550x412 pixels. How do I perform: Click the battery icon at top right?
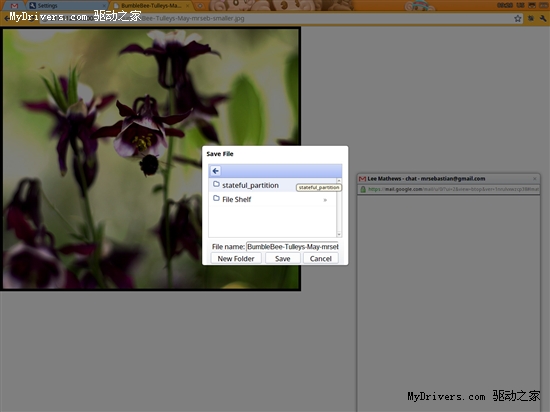(544, 5)
